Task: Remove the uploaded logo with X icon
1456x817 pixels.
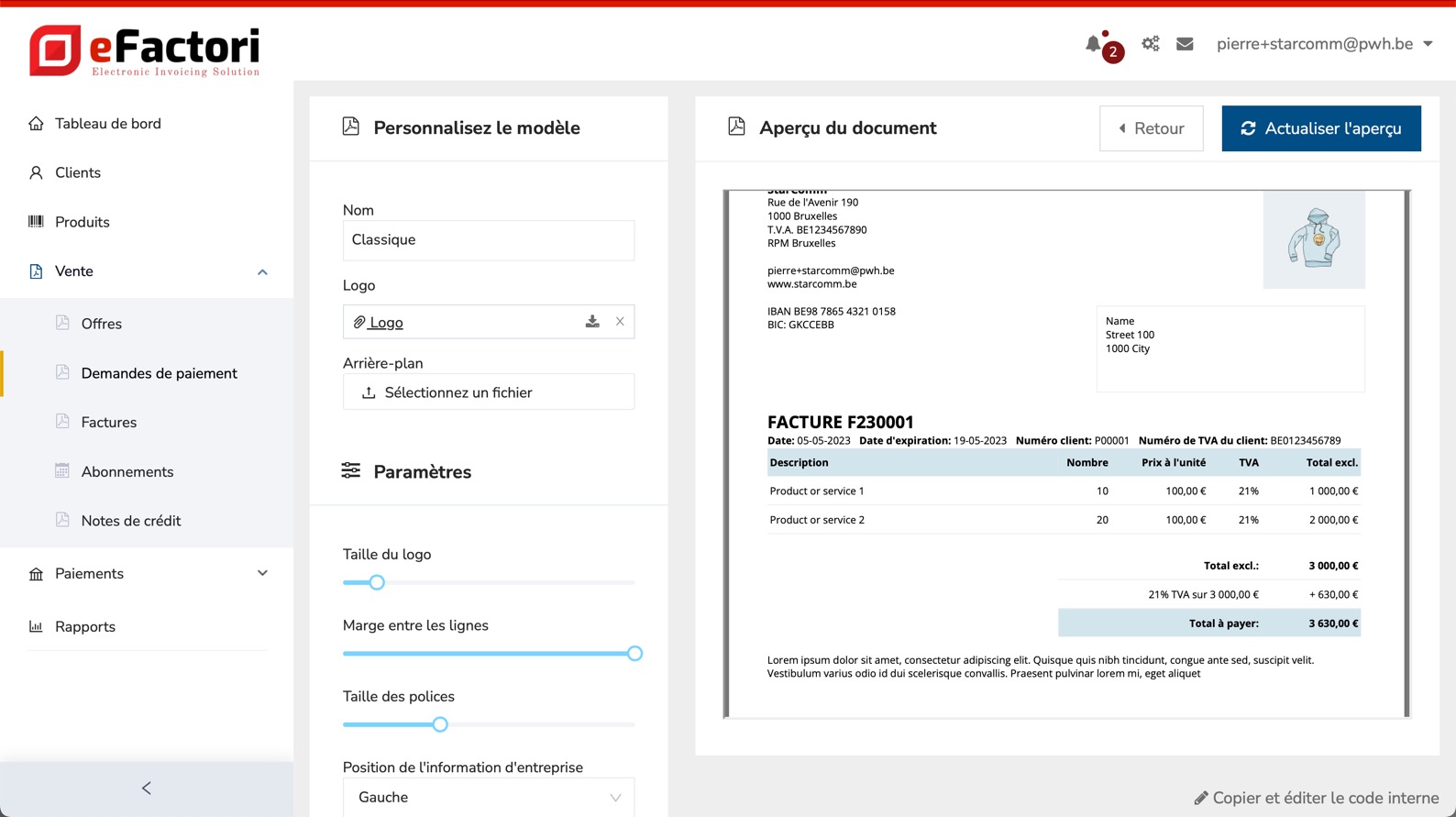Action: coord(620,322)
